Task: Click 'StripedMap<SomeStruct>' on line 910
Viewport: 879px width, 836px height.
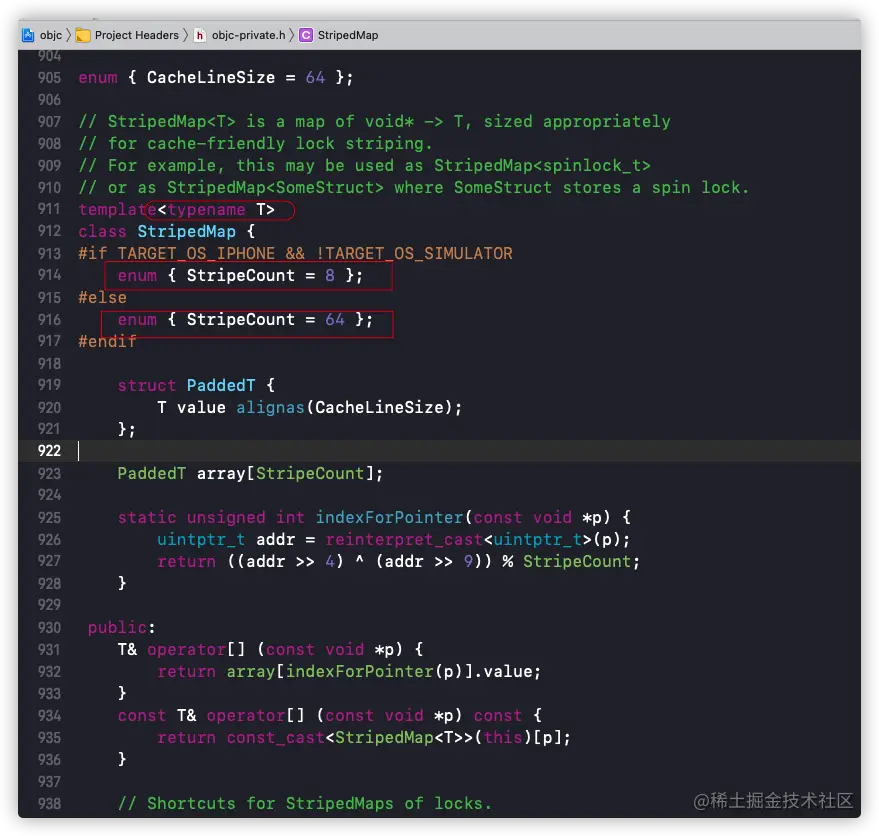Action: coord(275,187)
